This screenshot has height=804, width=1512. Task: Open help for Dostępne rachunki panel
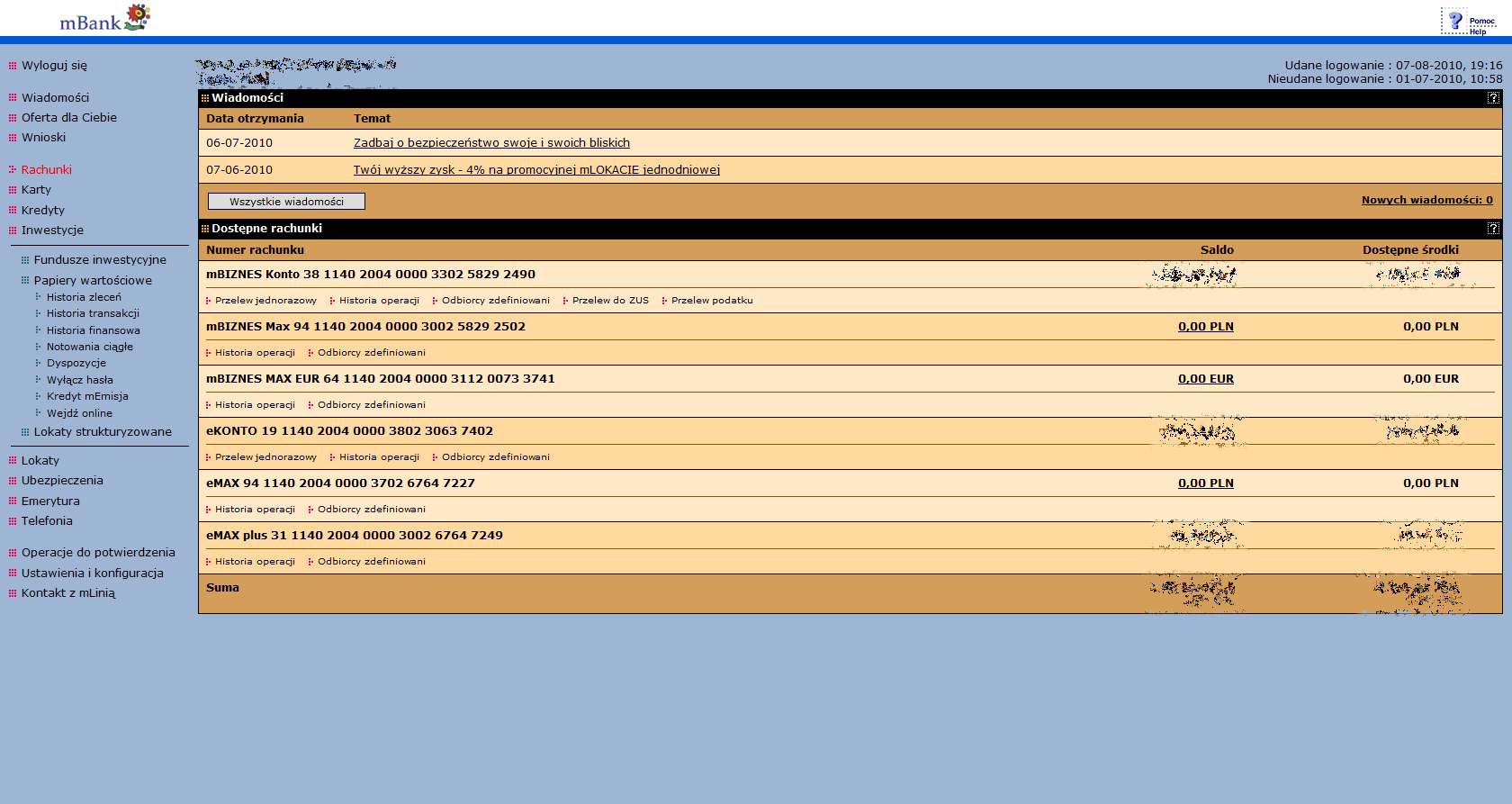click(1493, 229)
